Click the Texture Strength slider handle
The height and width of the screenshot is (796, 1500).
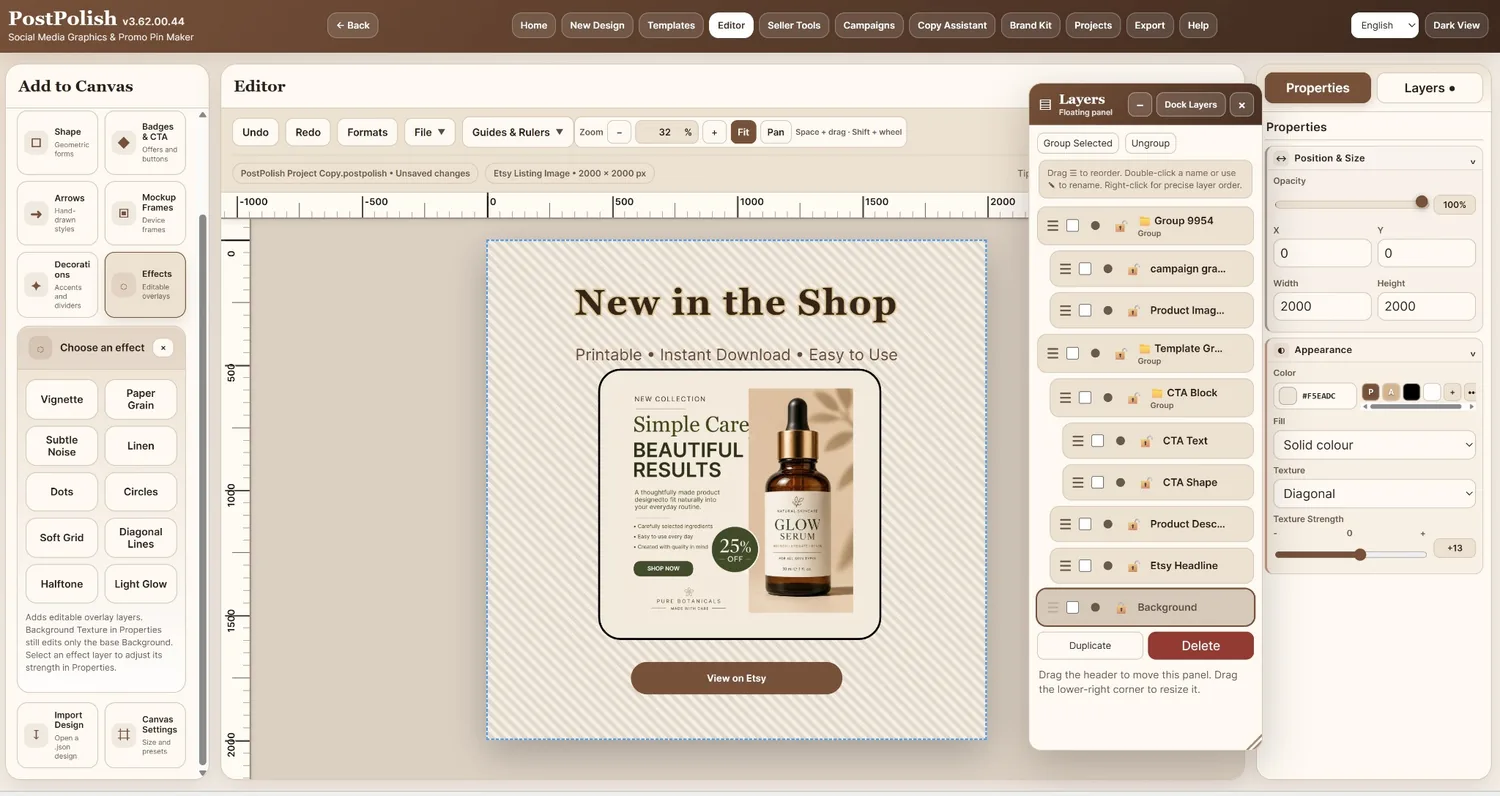(x=1360, y=554)
